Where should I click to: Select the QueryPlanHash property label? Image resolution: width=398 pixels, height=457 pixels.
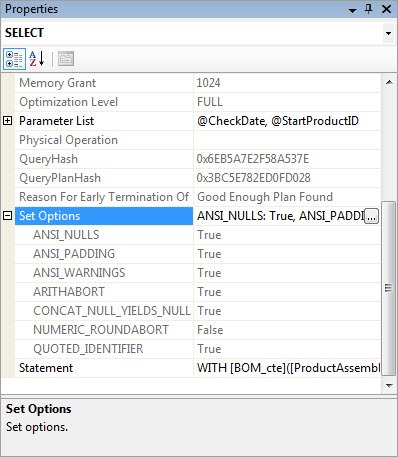tap(60, 178)
